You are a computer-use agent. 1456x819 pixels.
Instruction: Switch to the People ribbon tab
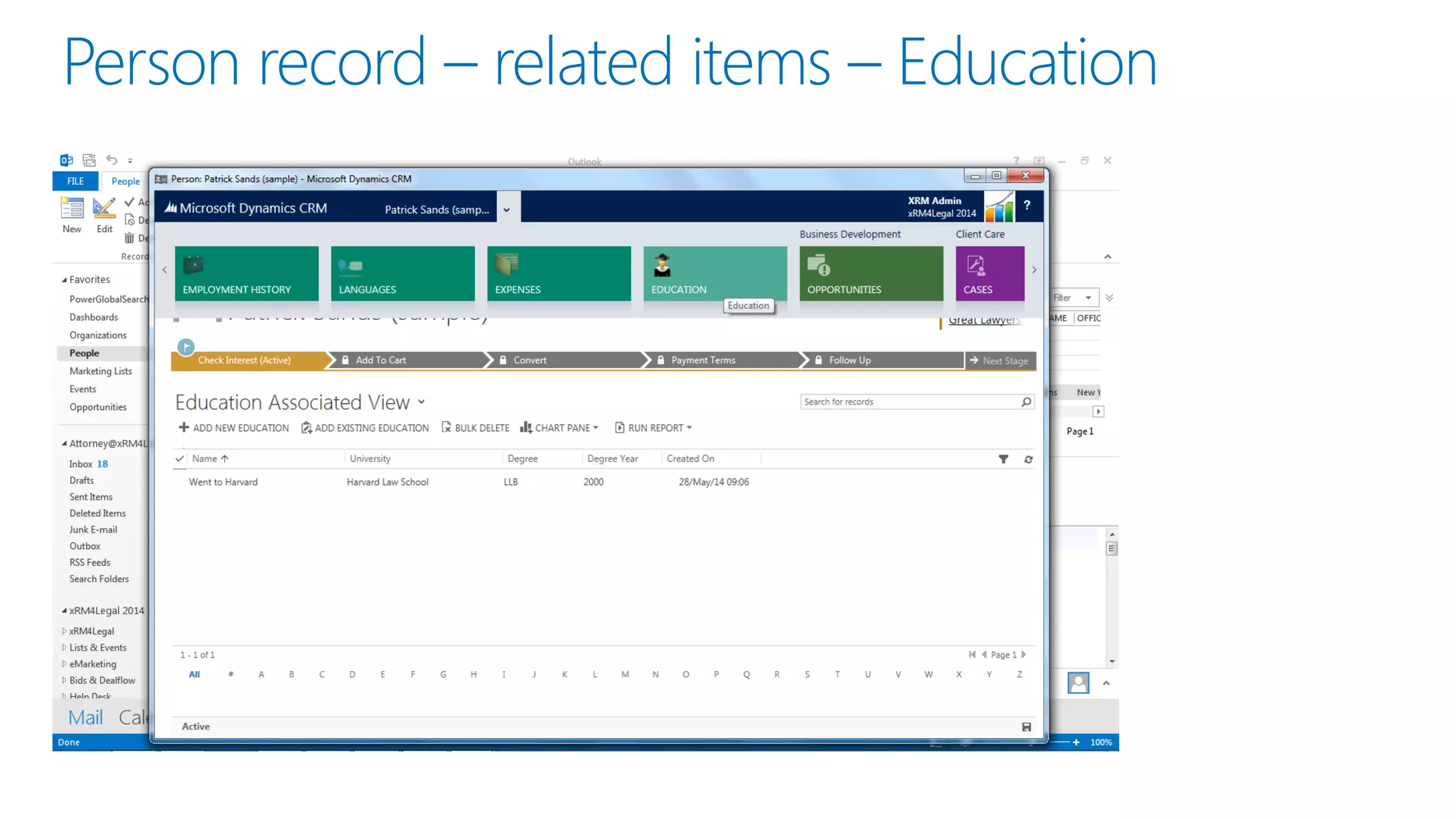pos(125,181)
